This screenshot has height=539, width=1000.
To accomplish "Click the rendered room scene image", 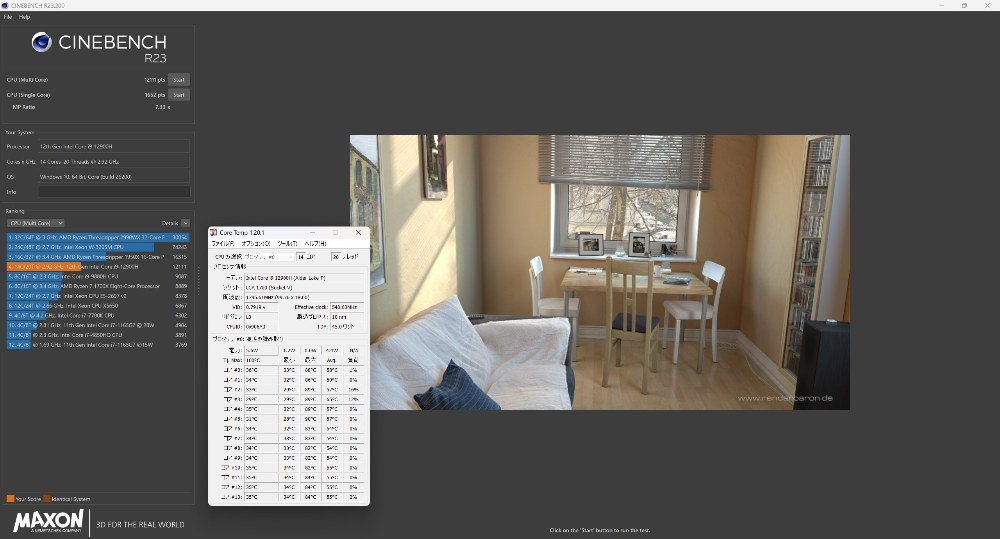I will pos(599,272).
